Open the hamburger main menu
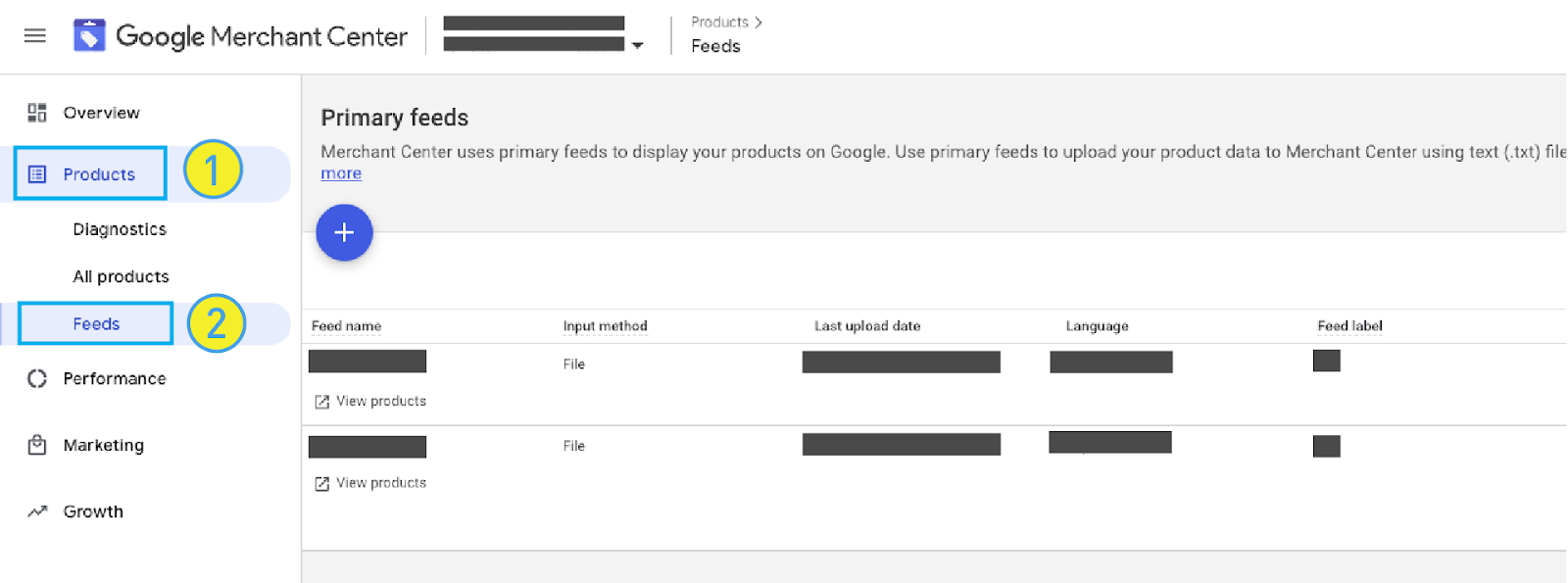This screenshot has height=583, width=1568. tap(35, 36)
